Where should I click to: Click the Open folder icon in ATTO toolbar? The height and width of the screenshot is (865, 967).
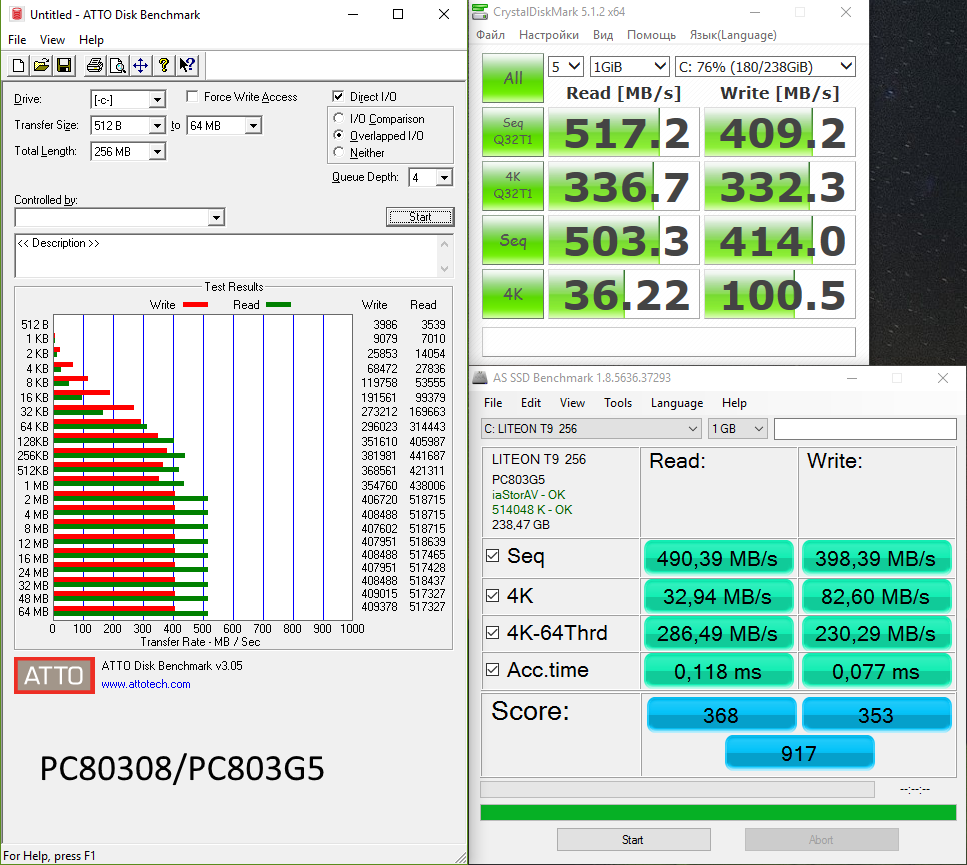click(x=41, y=65)
